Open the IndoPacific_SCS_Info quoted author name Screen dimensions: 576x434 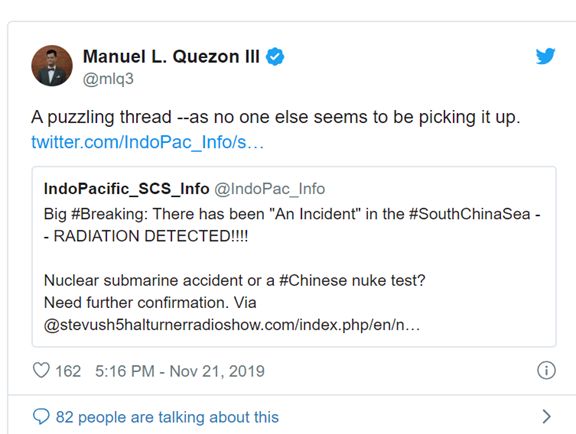pyautogui.click(x=126, y=189)
